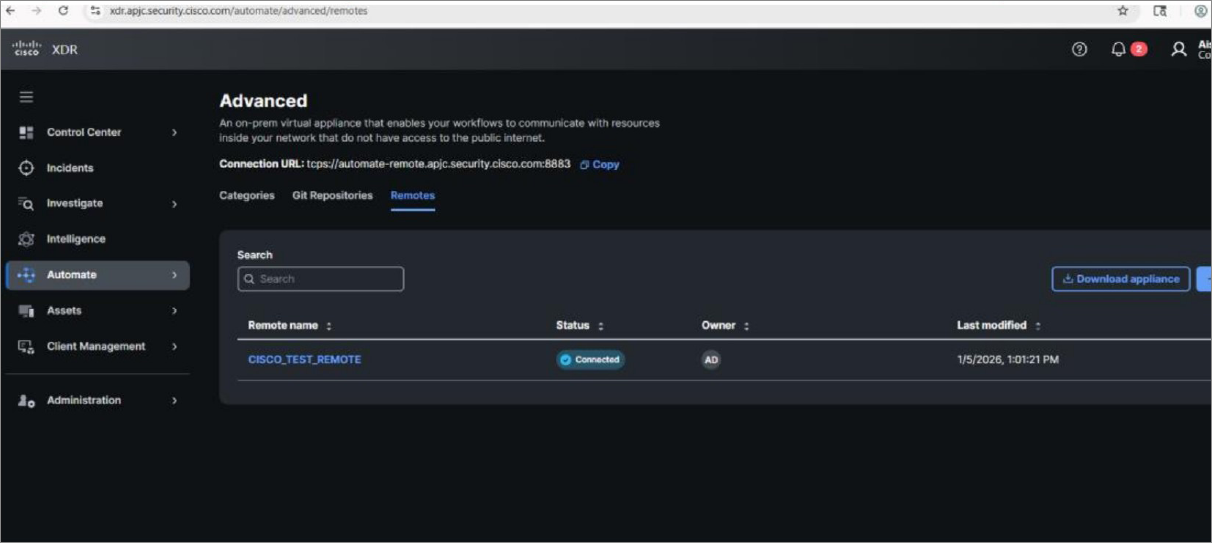
Task: Open Intelligence in the sidebar
Action: pos(76,239)
